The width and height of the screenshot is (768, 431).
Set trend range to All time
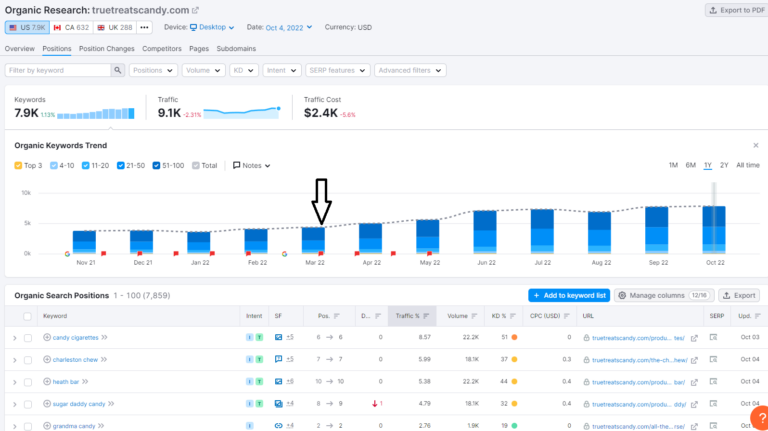point(748,165)
